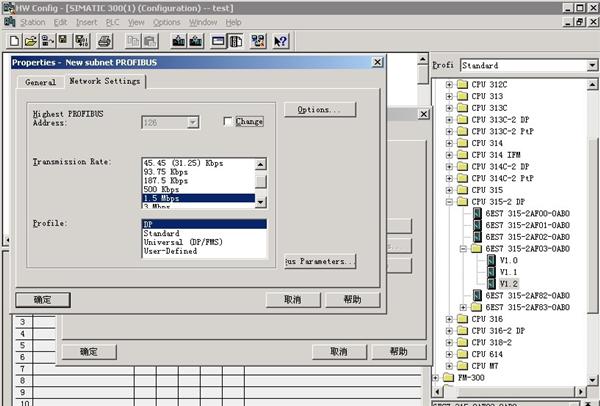The image size is (600, 406).
Task: Close the Properties New subnet PROFIBUS dialog
Action: pos(377,62)
